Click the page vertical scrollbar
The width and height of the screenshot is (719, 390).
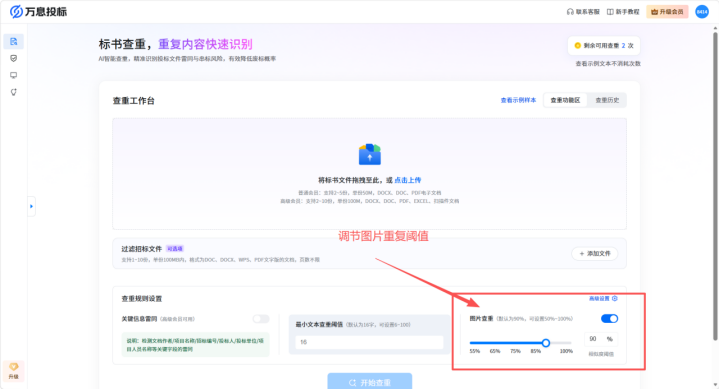click(x=715, y=186)
